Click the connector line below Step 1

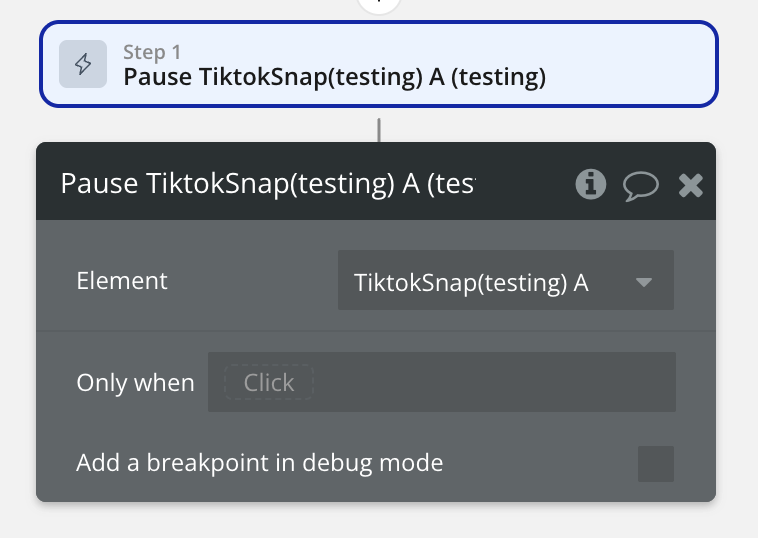(378, 129)
